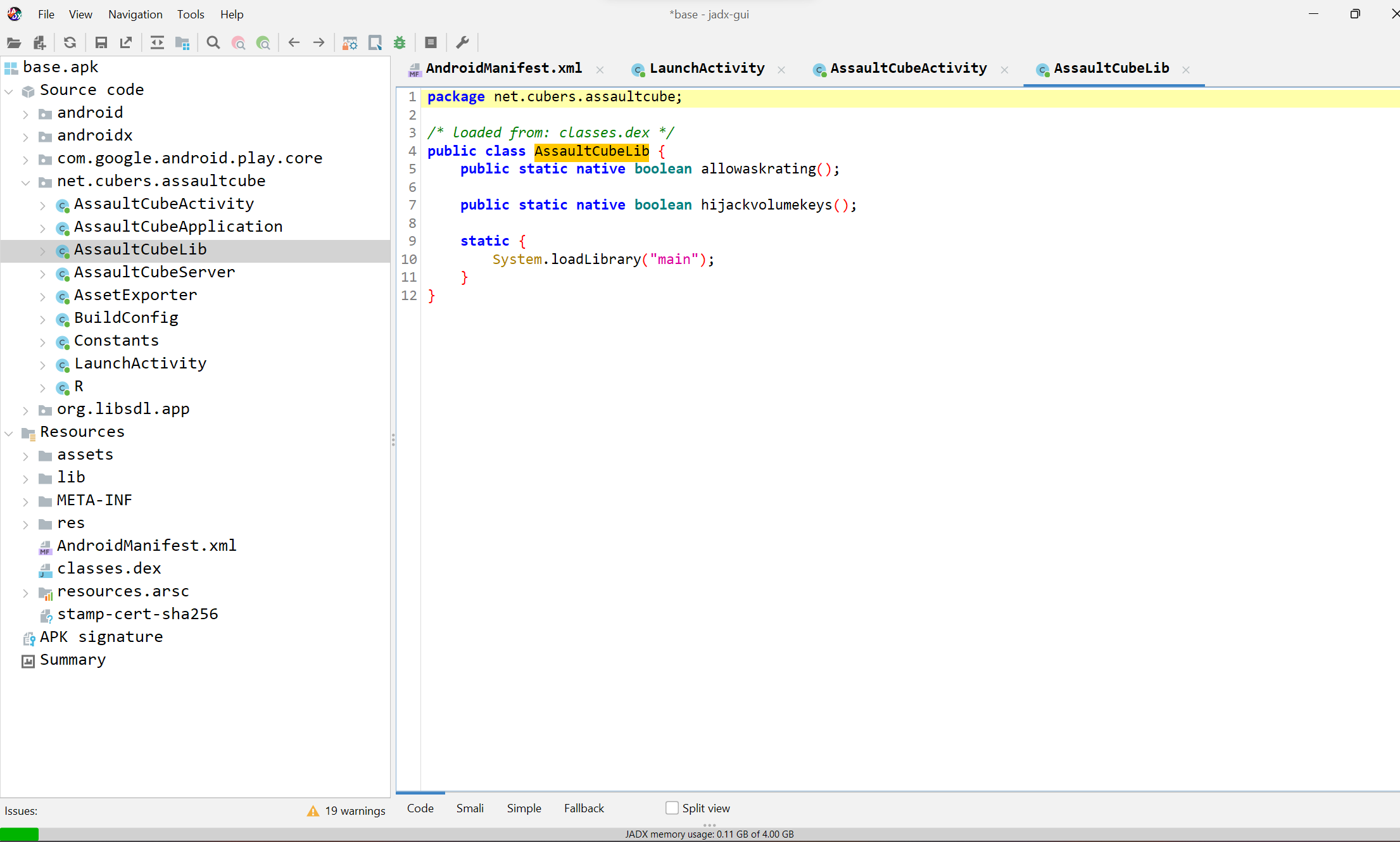The image size is (1400, 842).
Task: Click the Quark engine icon
Action: [375, 43]
